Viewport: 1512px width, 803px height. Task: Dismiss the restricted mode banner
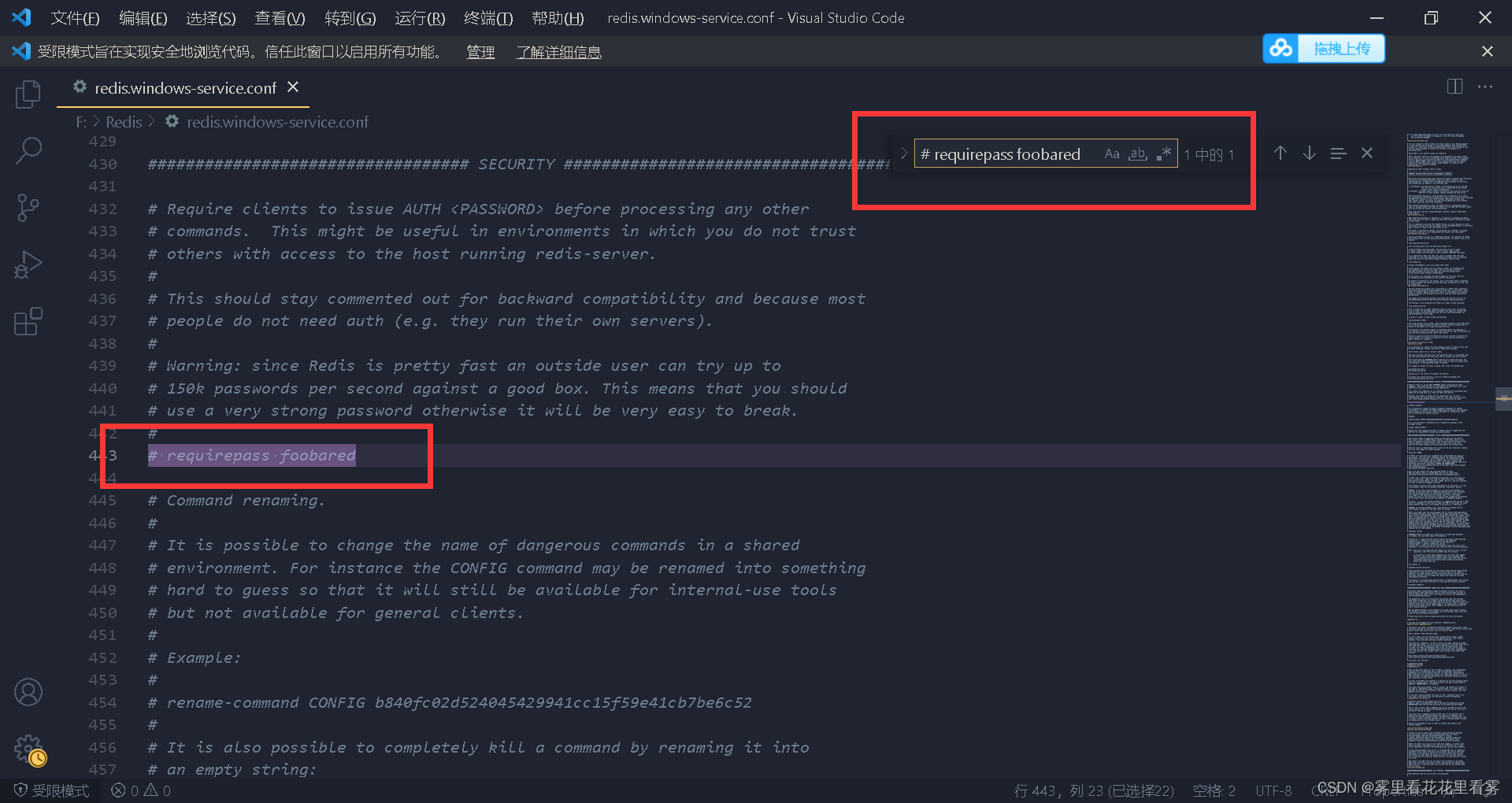(1487, 51)
